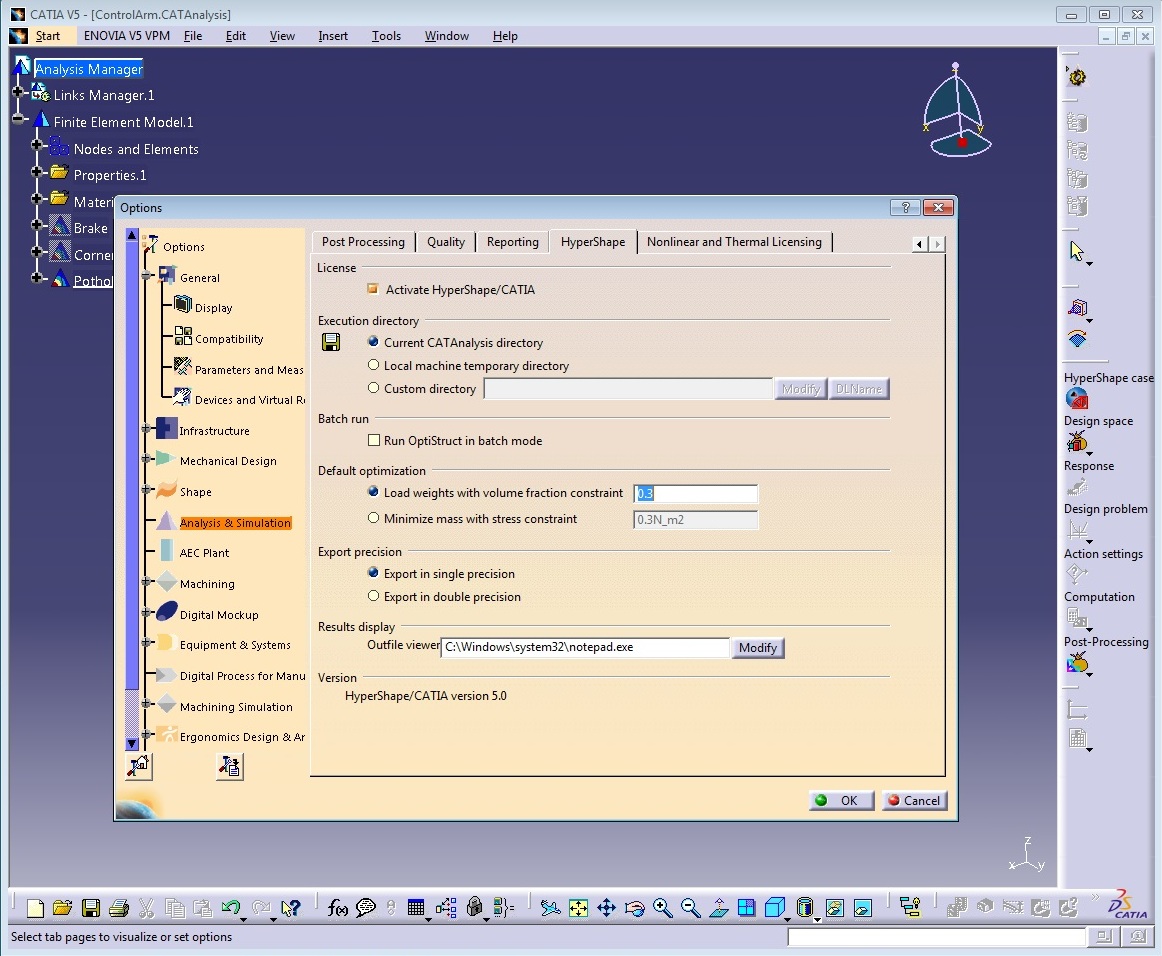Expand the Digital Mockup category

(x=147, y=612)
